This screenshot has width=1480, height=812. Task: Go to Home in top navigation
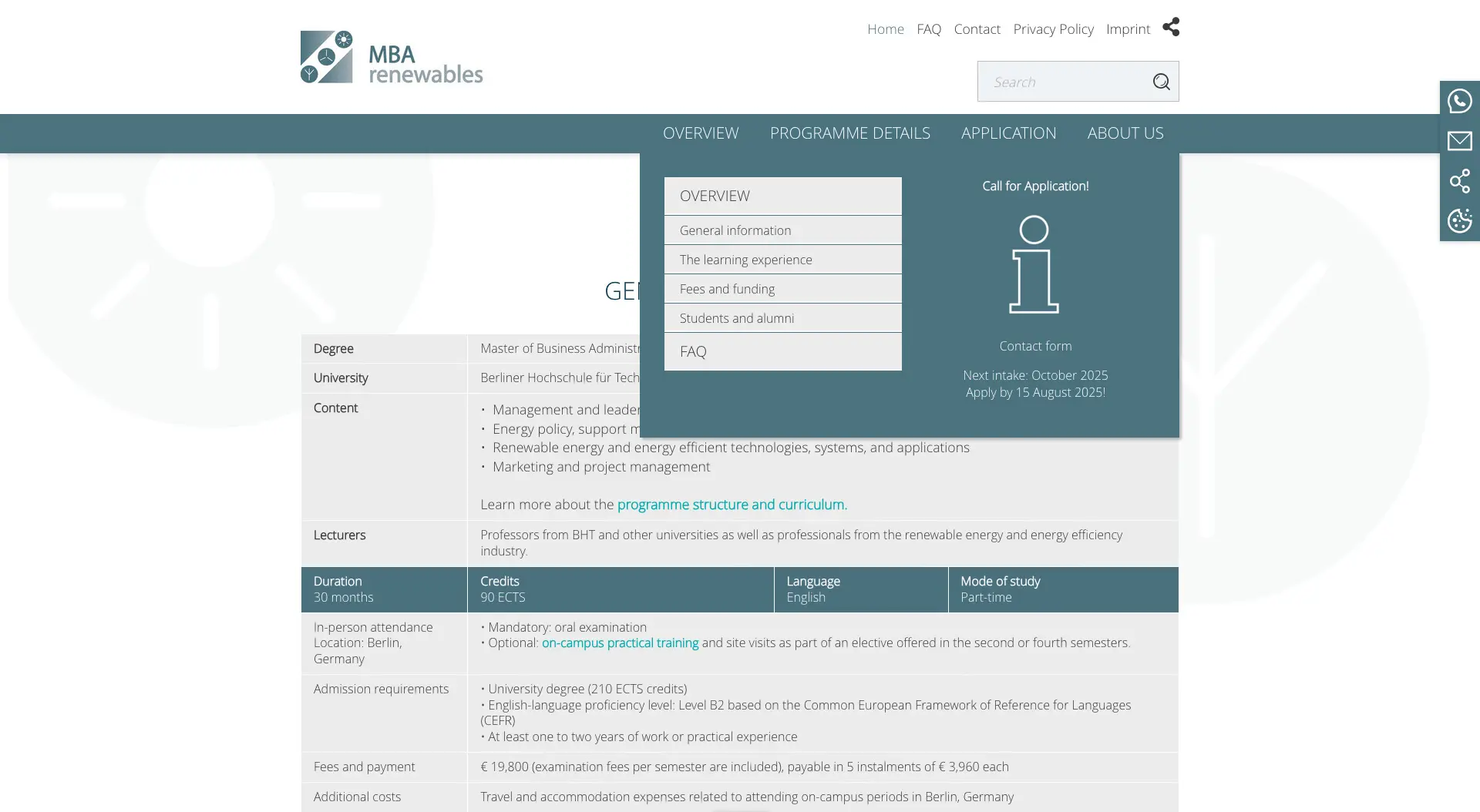click(885, 29)
